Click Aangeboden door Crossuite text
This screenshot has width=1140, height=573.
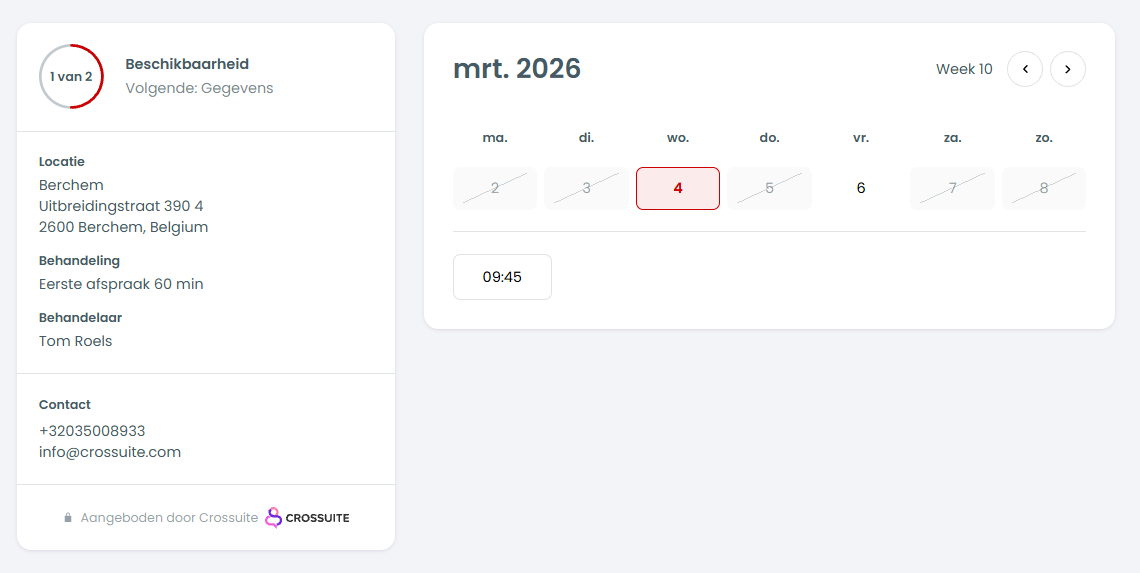click(x=169, y=518)
